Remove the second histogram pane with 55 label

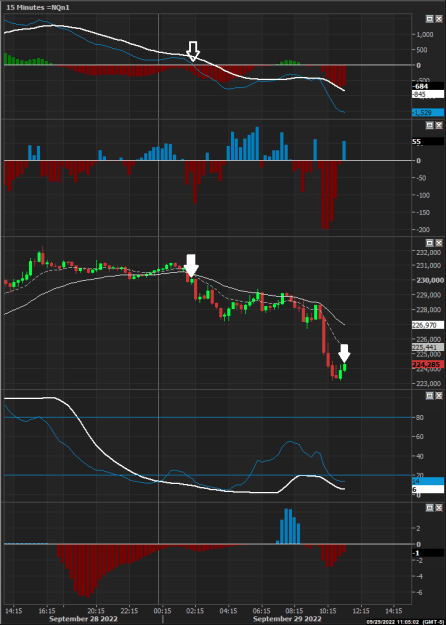tap(438, 125)
